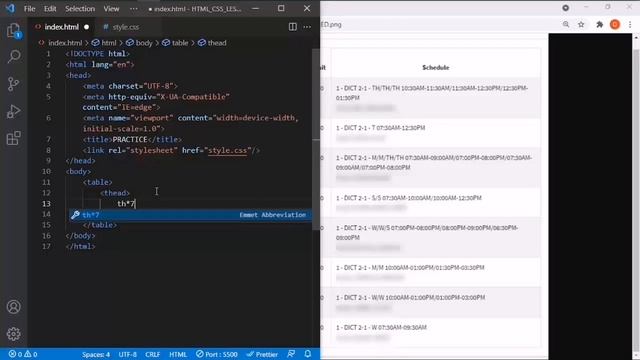
Task: Open the notifications bell in status bar
Action: 308,354
